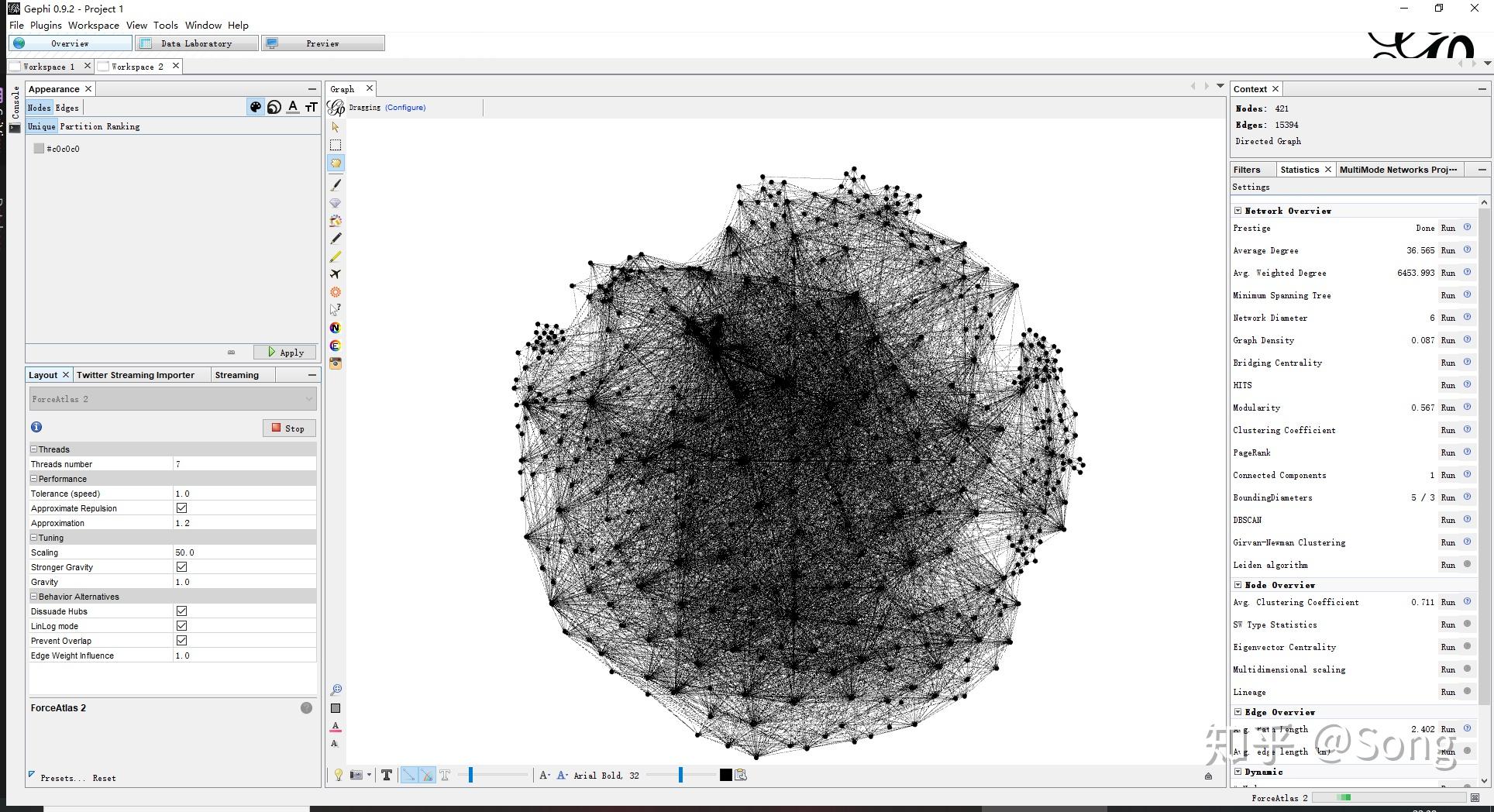Toggle show node labels bold T icon
Screen dimensions: 1494x812
387,775
